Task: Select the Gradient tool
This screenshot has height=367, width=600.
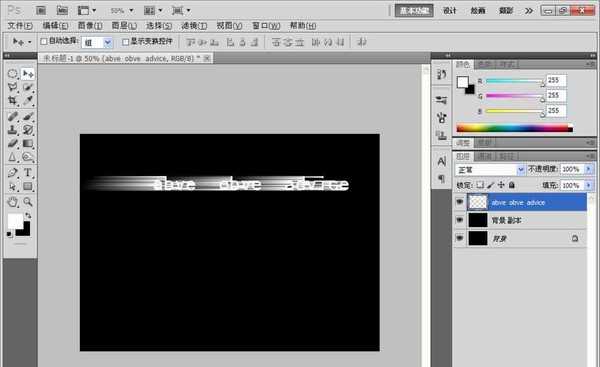Action: [x=28, y=144]
